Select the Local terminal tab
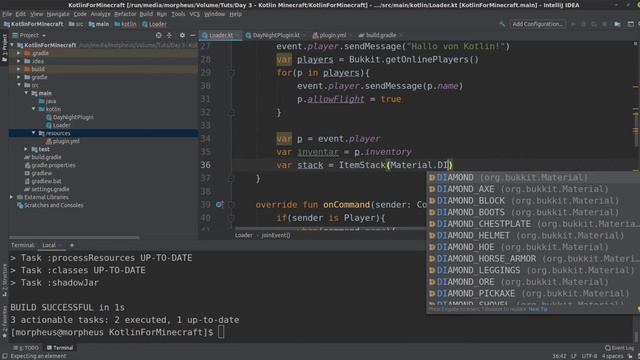The image size is (640, 360). click(x=49, y=245)
